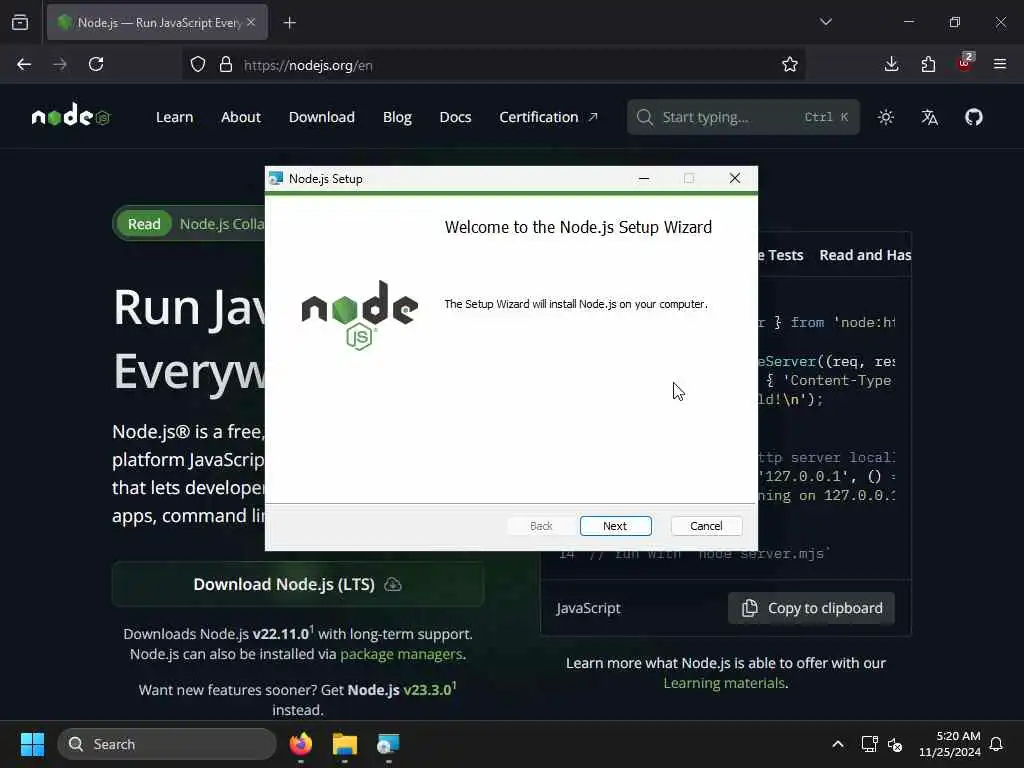1024x768 pixels.
Task: Click the network tray icon
Action: (x=869, y=744)
